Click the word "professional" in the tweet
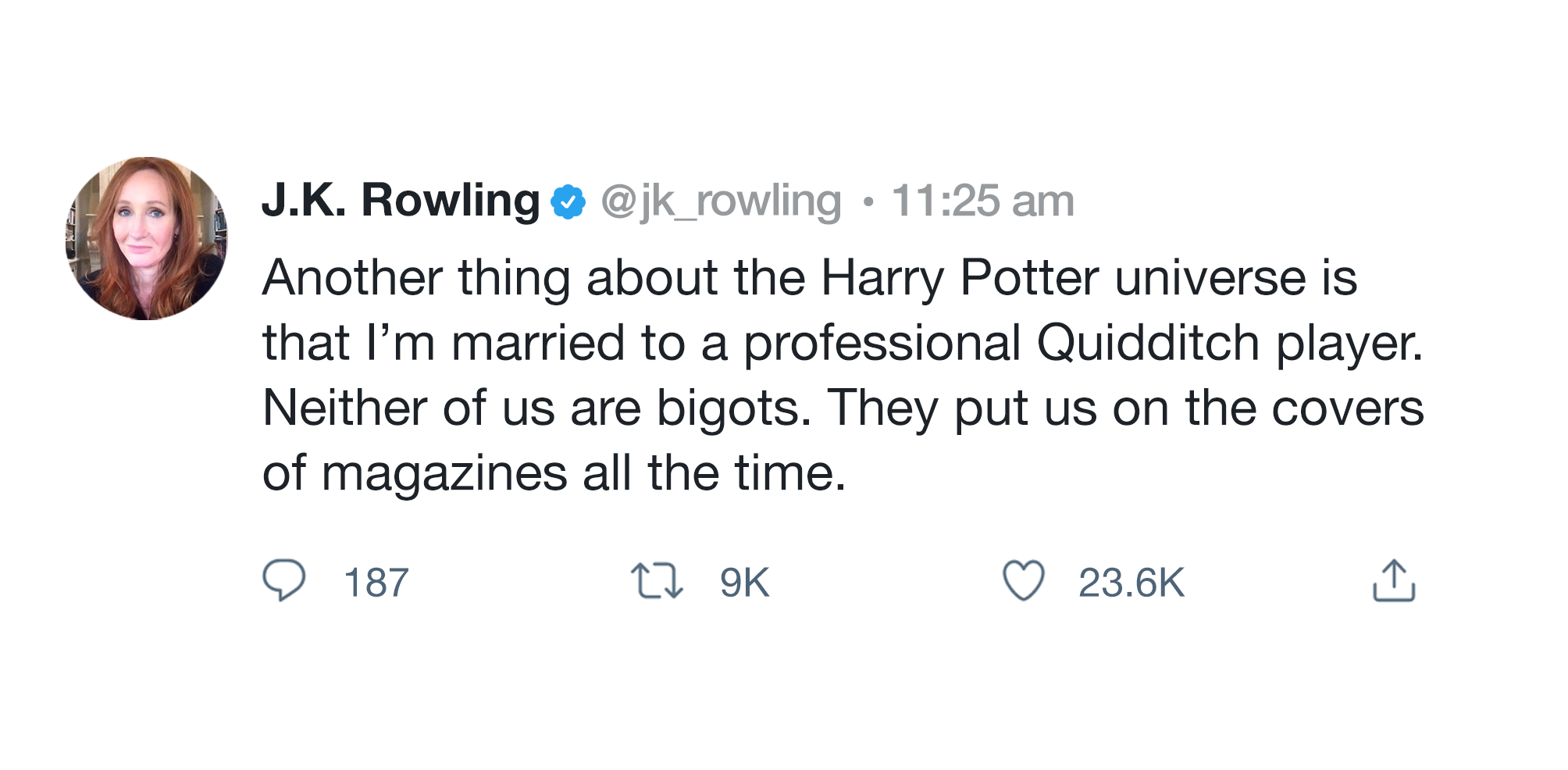The width and height of the screenshot is (1568, 770). coord(882,344)
